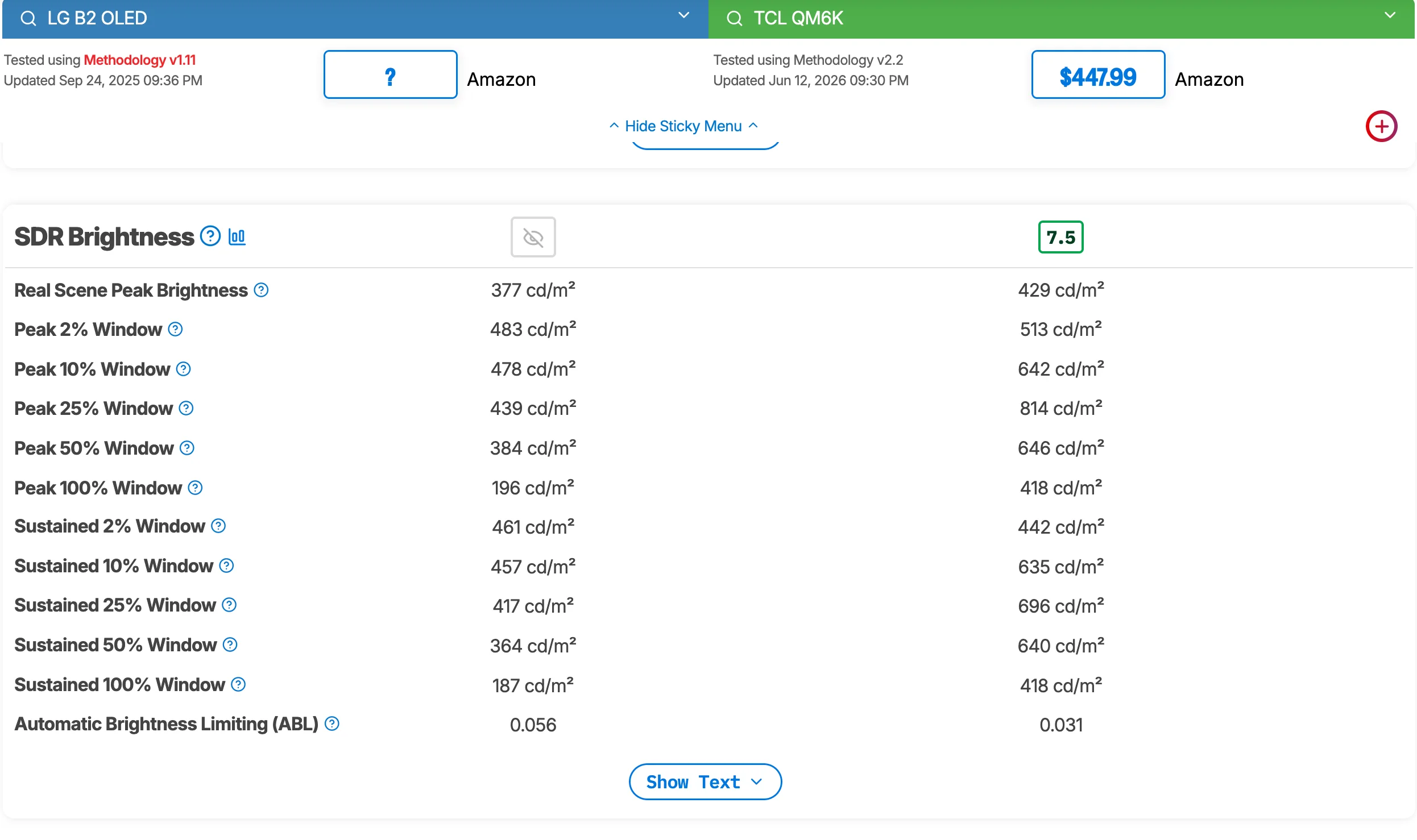Expand the LG B2 OLED product dropdown

(684, 16)
